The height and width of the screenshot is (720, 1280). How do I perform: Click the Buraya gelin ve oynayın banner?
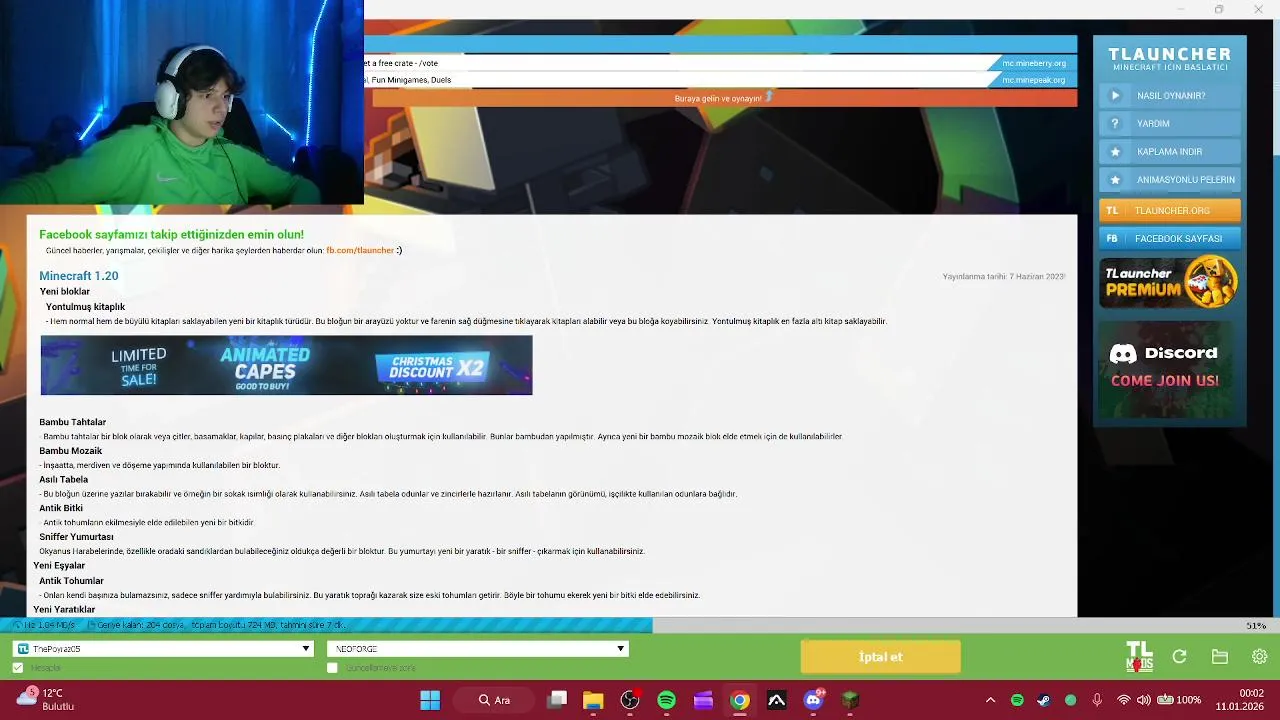[x=725, y=98]
